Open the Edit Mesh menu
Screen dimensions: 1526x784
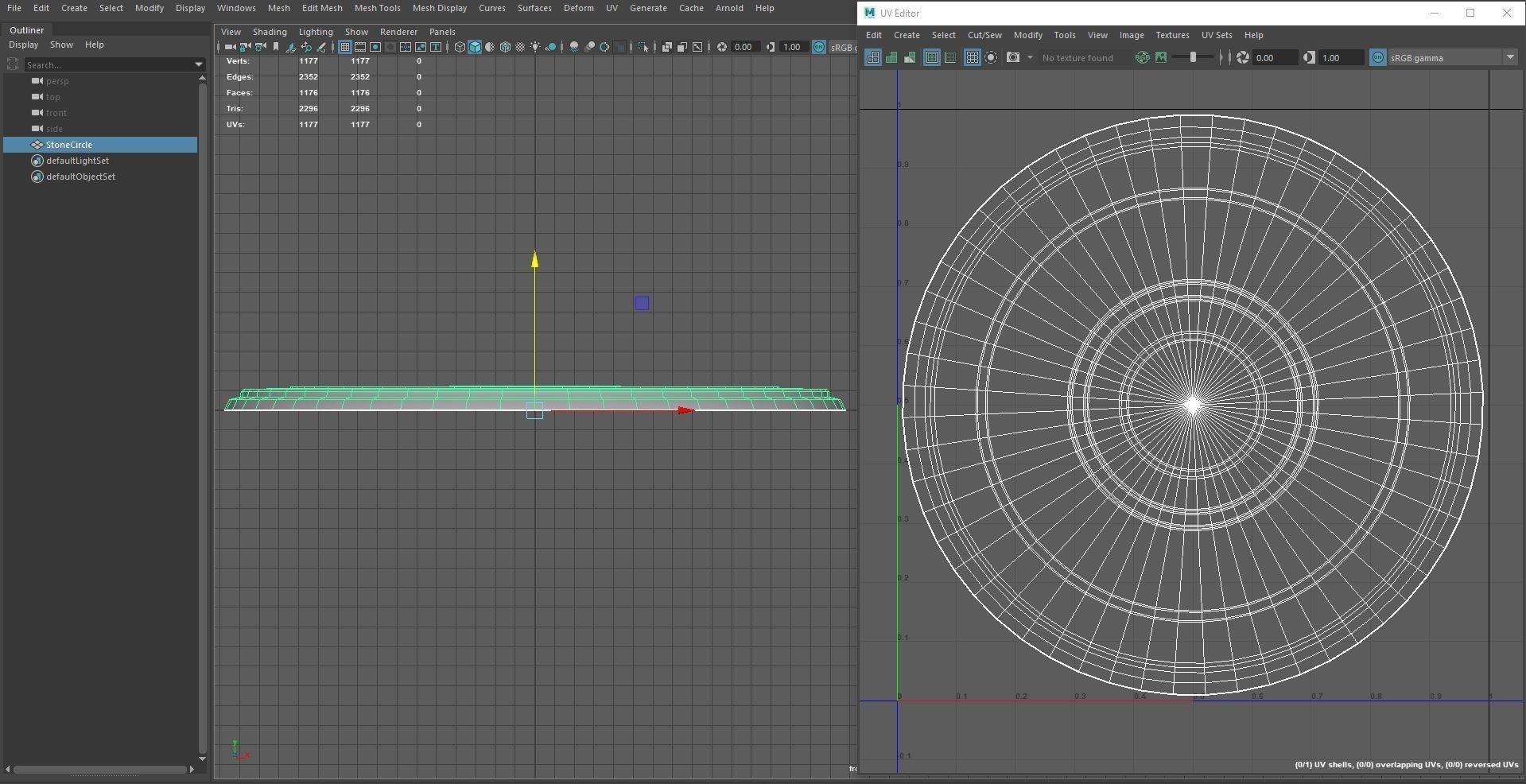[322, 8]
